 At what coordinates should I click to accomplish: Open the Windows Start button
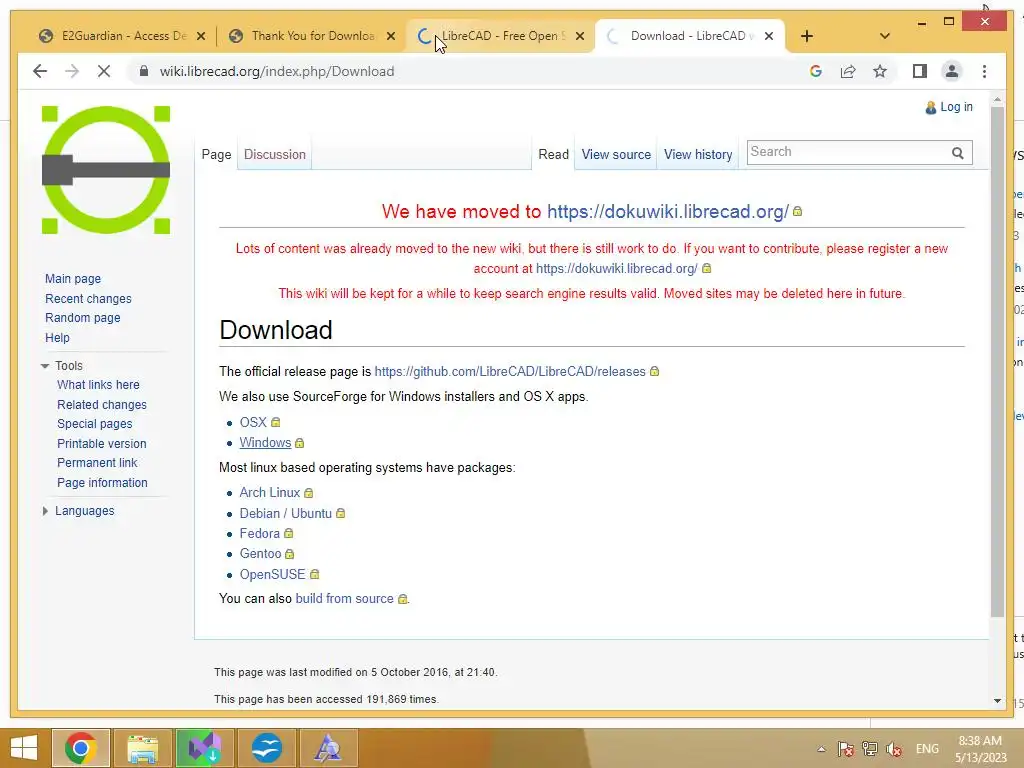coord(24,748)
